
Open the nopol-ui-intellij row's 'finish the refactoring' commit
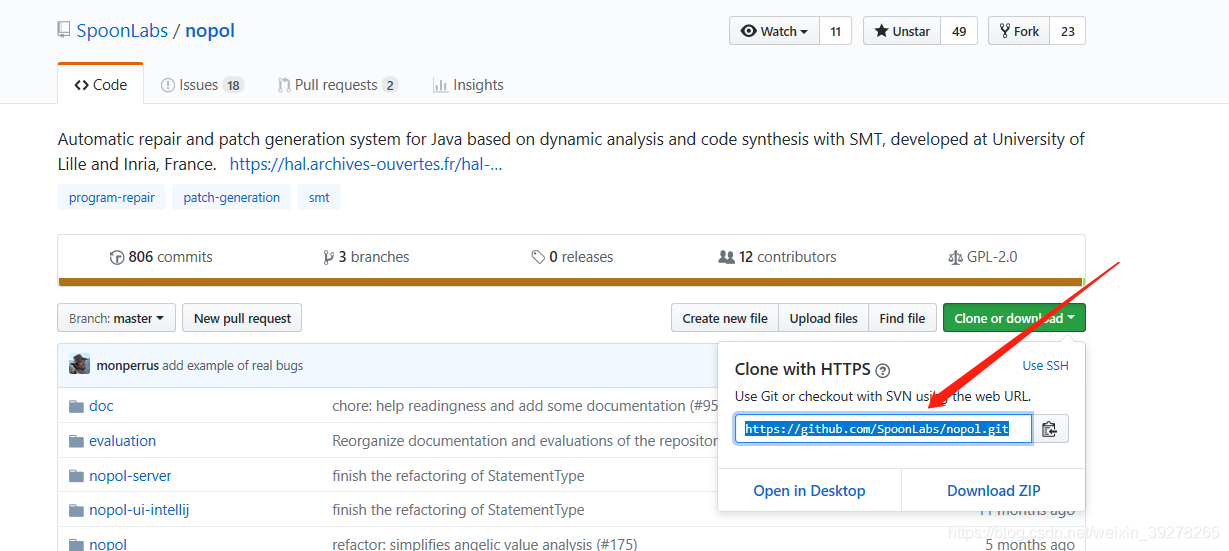(458, 510)
